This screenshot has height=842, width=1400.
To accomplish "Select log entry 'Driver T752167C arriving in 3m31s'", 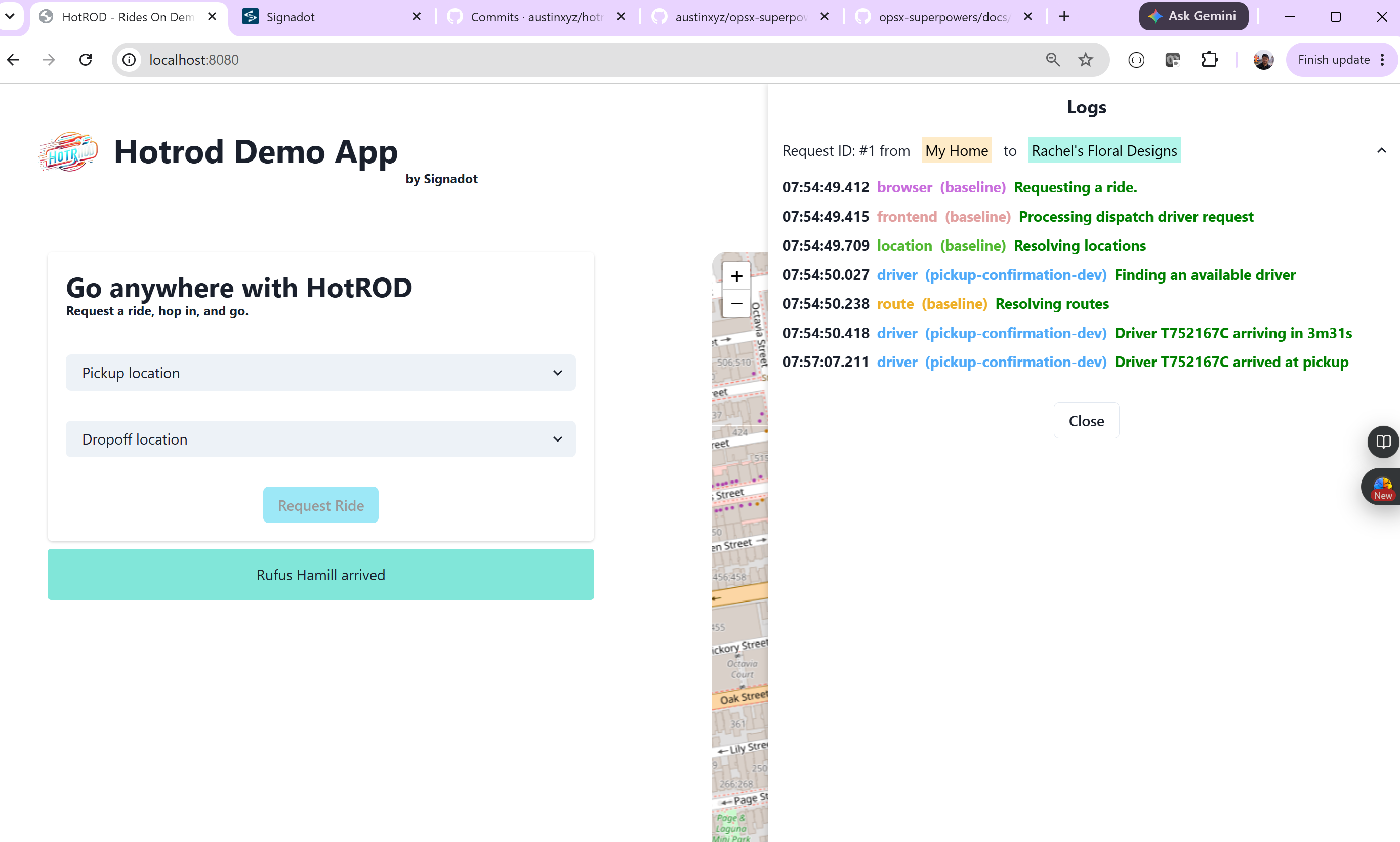I will pyautogui.click(x=1233, y=333).
